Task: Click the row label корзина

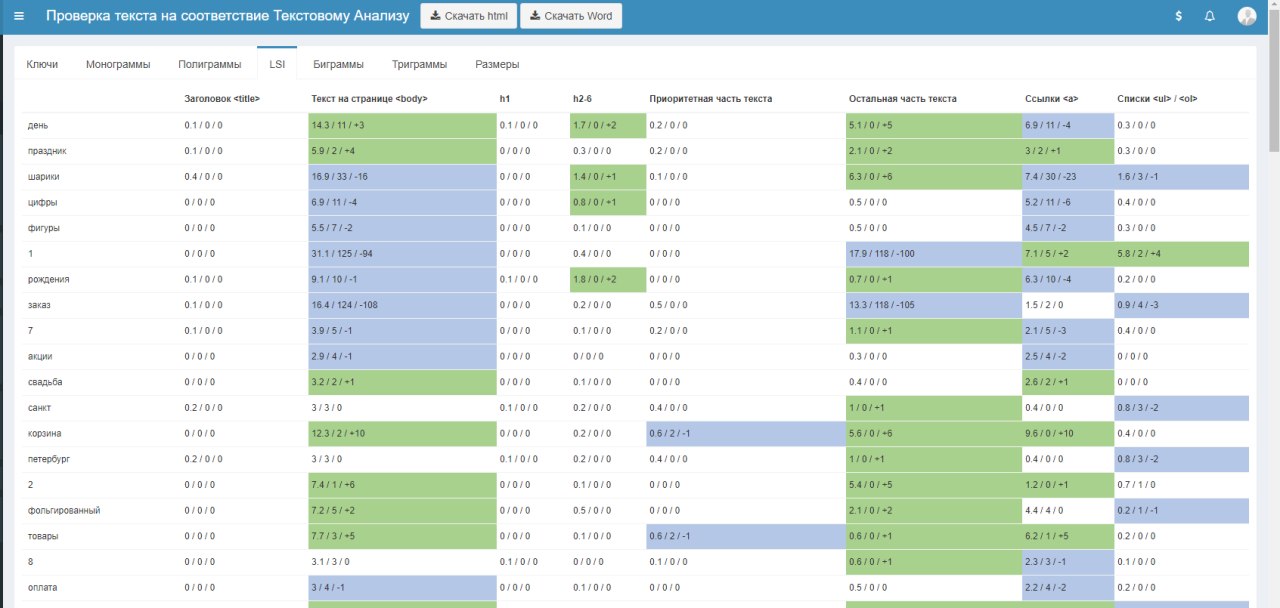Action: pyautogui.click(x=45, y=433)
